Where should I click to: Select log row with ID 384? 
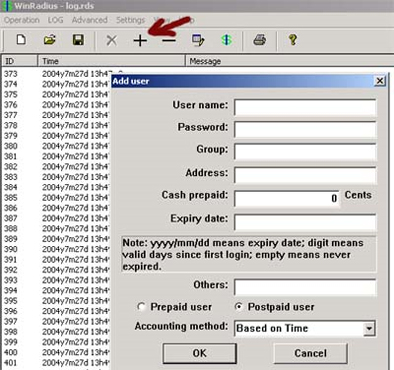pos(56,187)
